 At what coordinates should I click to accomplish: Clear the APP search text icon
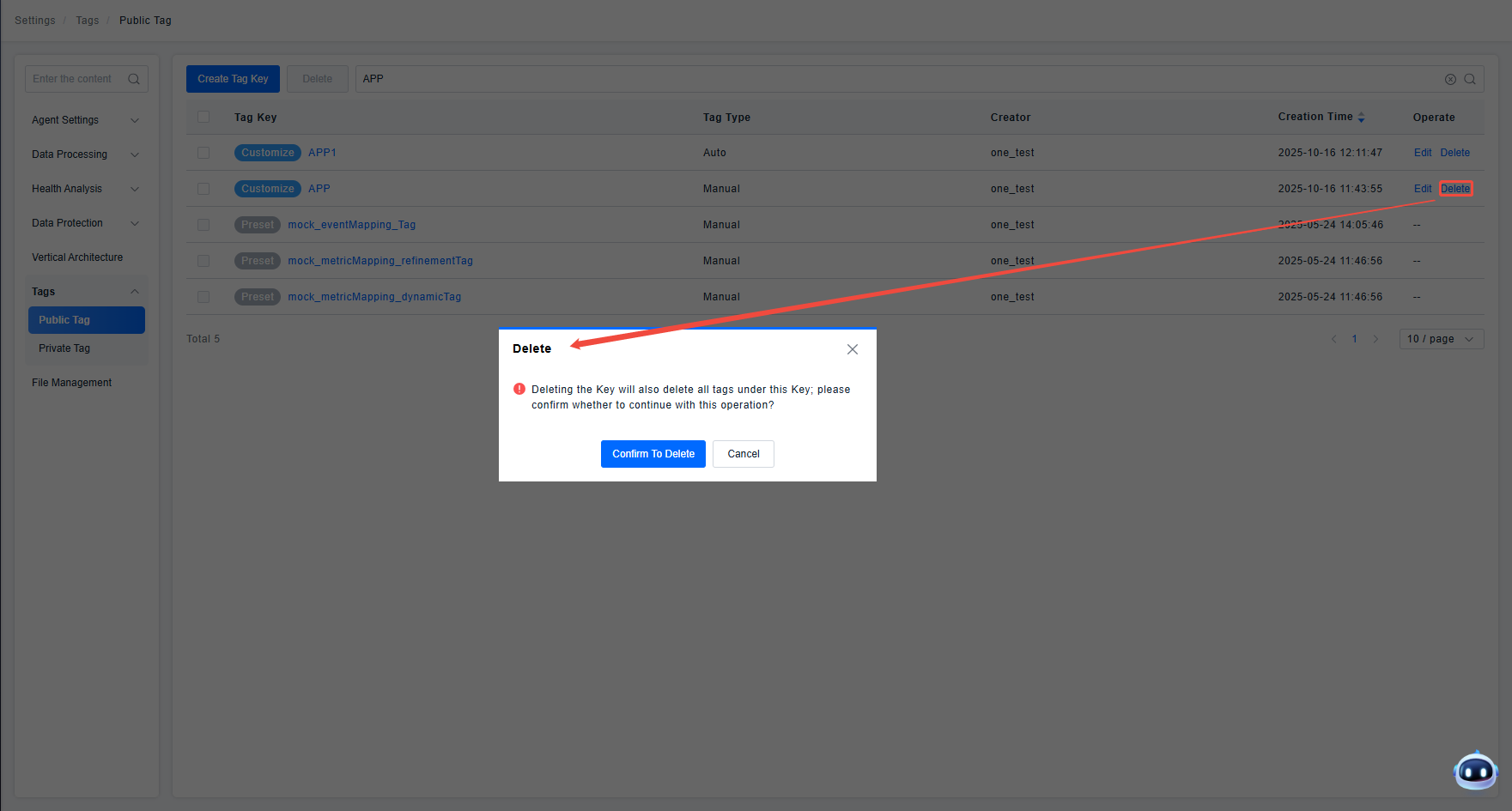pos(1450,79)
